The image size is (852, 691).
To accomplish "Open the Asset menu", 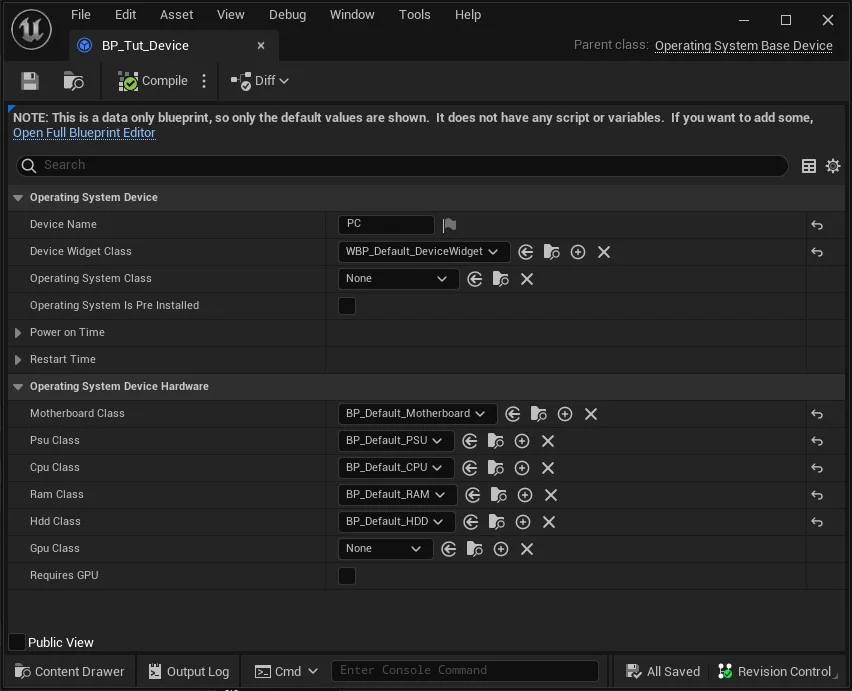I will pos(176,15).
